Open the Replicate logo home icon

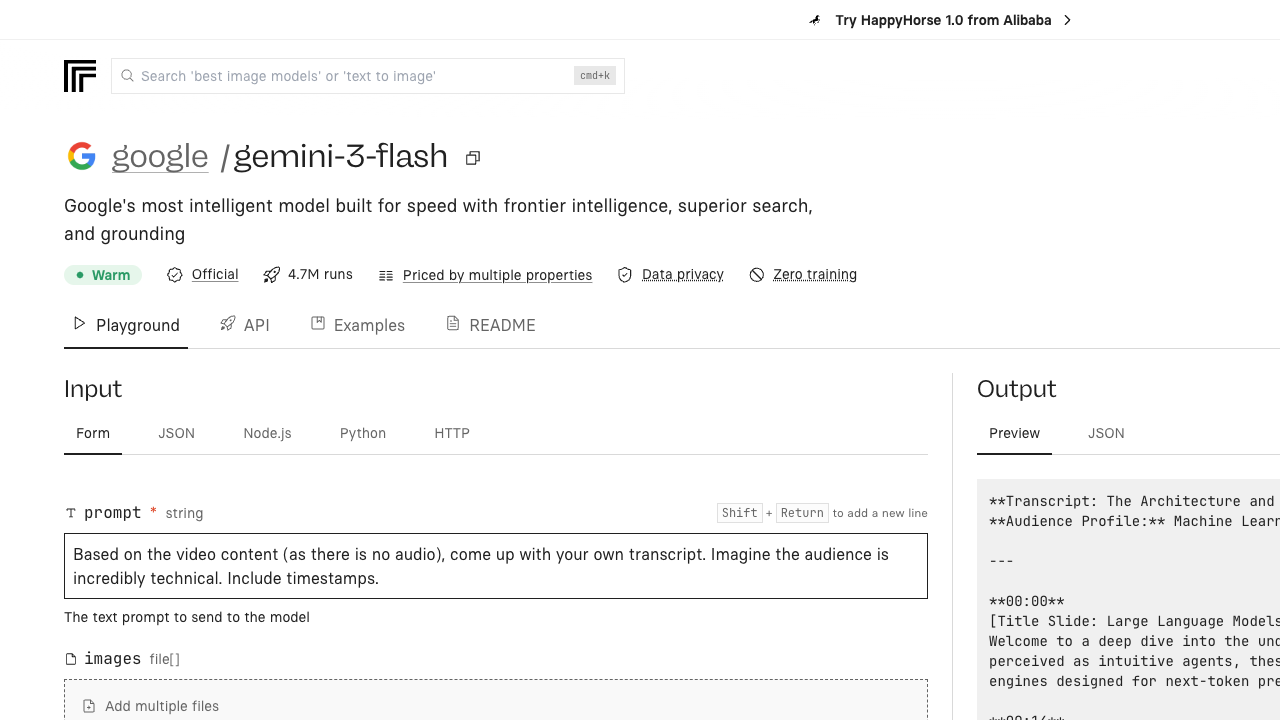tap(80, 76)
